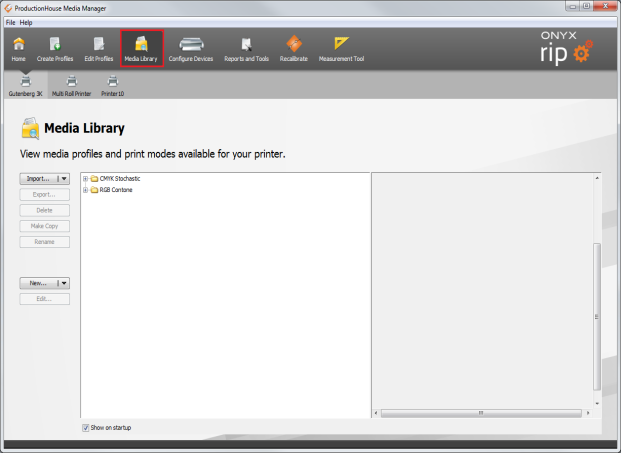Select the Printer10 device
621x453 pixels.
click(112, 86)
